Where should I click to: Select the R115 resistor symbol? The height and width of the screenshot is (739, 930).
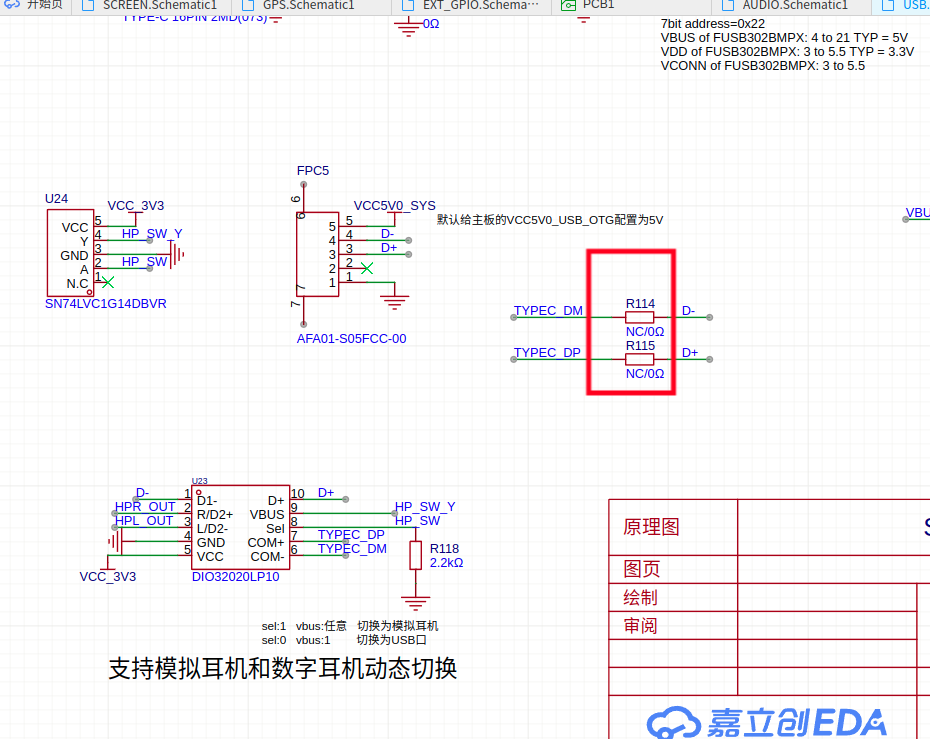639,359
